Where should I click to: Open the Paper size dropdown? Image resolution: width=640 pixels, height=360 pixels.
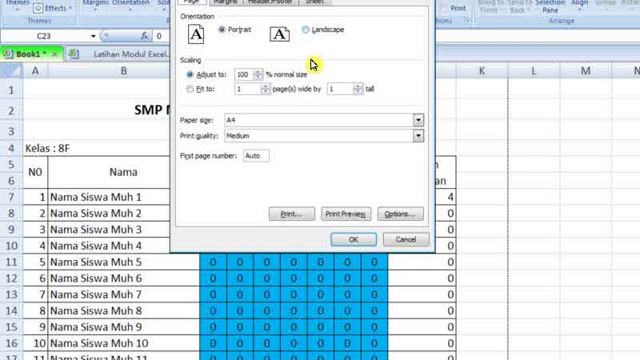point(418,120)
